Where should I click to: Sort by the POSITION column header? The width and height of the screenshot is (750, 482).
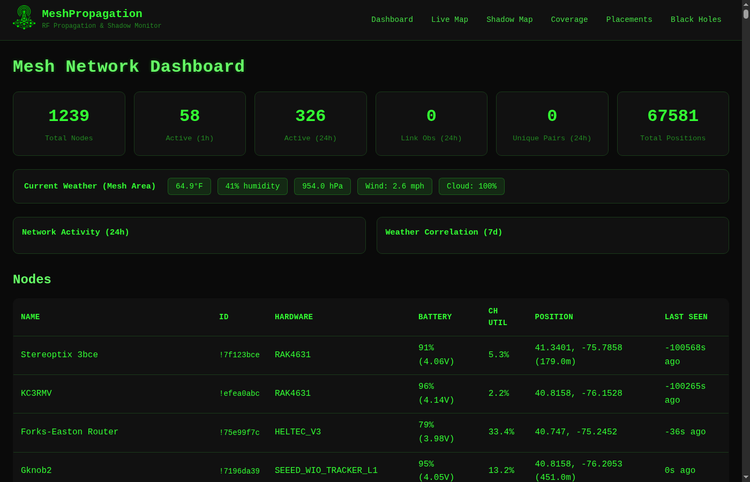coord(553,317)
